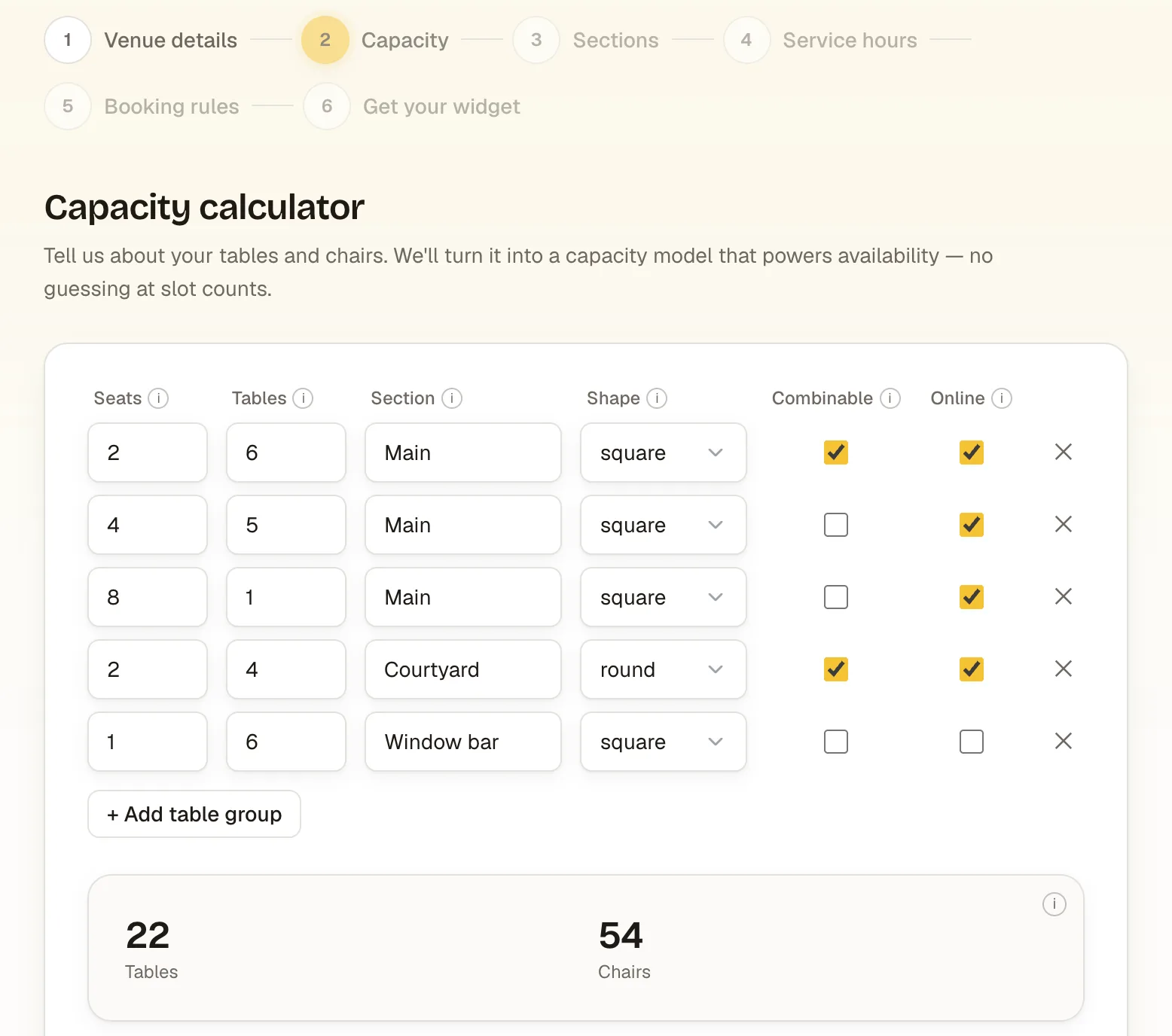
Task: Delete the Courtyard table group
Action: (1064, 669)
